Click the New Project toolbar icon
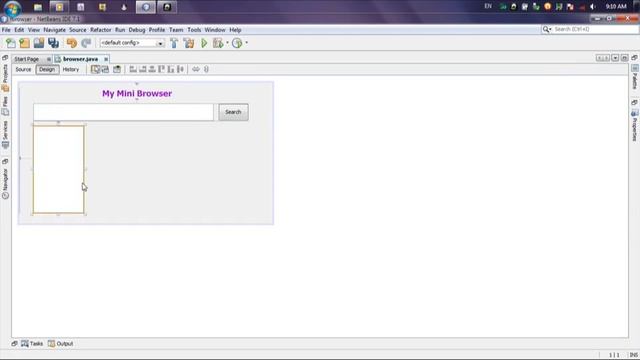 [24, 43]
